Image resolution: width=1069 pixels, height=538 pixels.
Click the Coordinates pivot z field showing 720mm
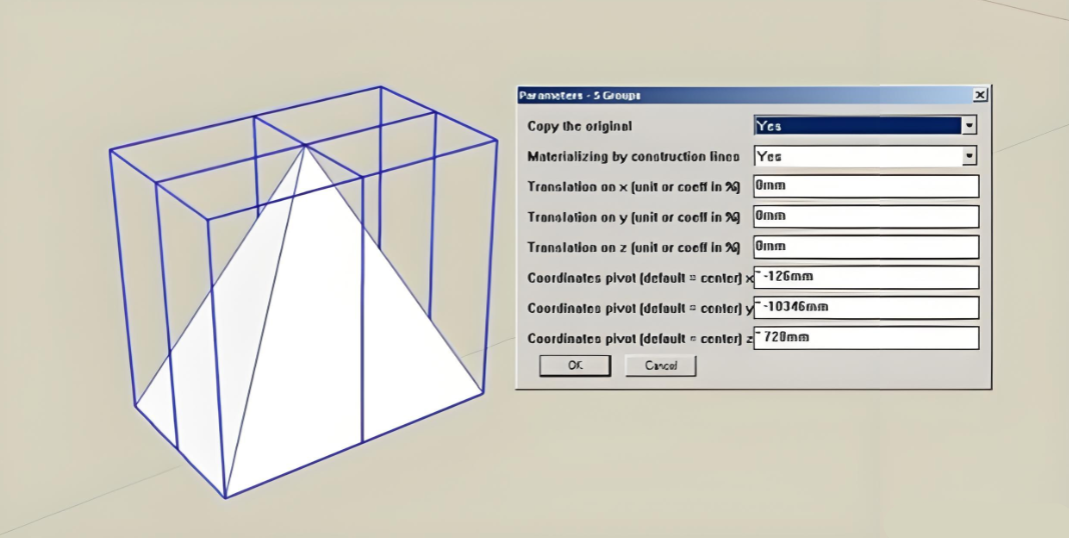[x=865, y=338]
